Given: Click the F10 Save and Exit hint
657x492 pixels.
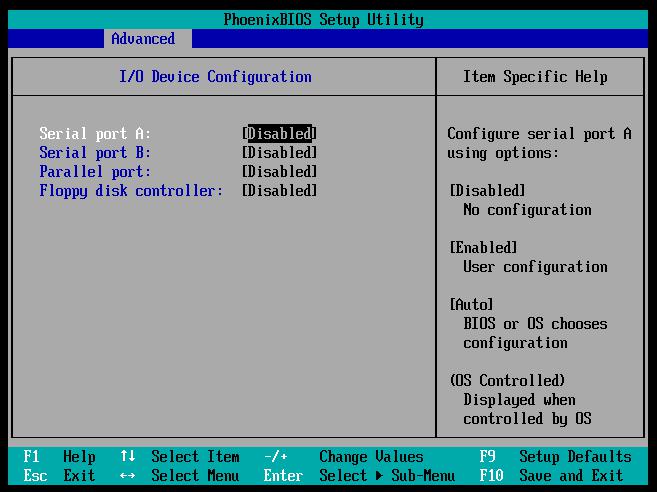Looking at the screenshot, I should [551, 476].
